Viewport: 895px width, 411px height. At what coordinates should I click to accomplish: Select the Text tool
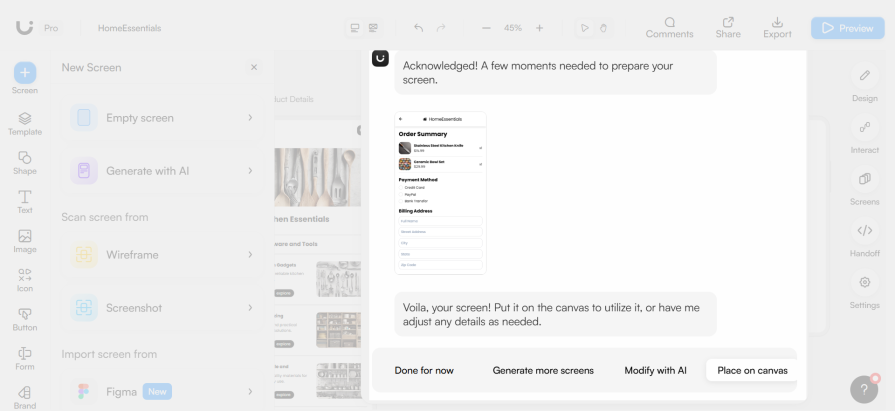25,201
